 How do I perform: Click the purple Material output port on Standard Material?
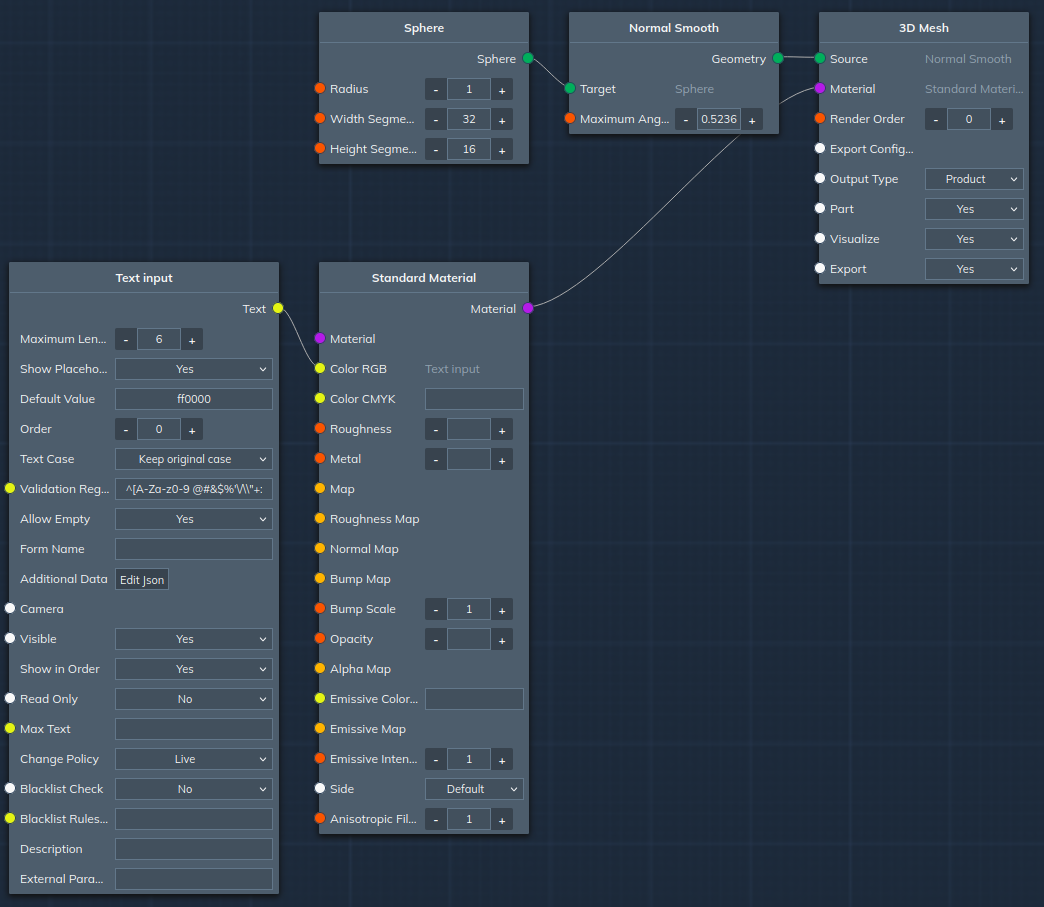tap(528, 309)
